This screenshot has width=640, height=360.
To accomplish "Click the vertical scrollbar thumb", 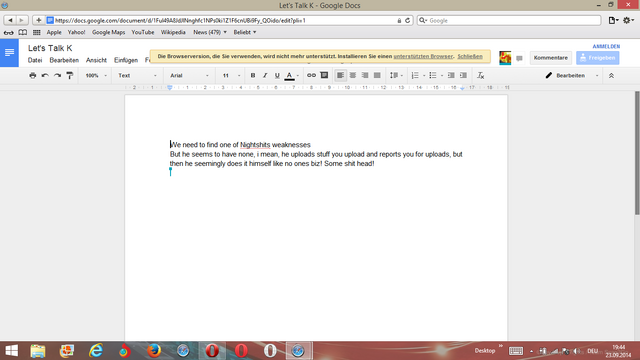I will click(x=637, y=153).
